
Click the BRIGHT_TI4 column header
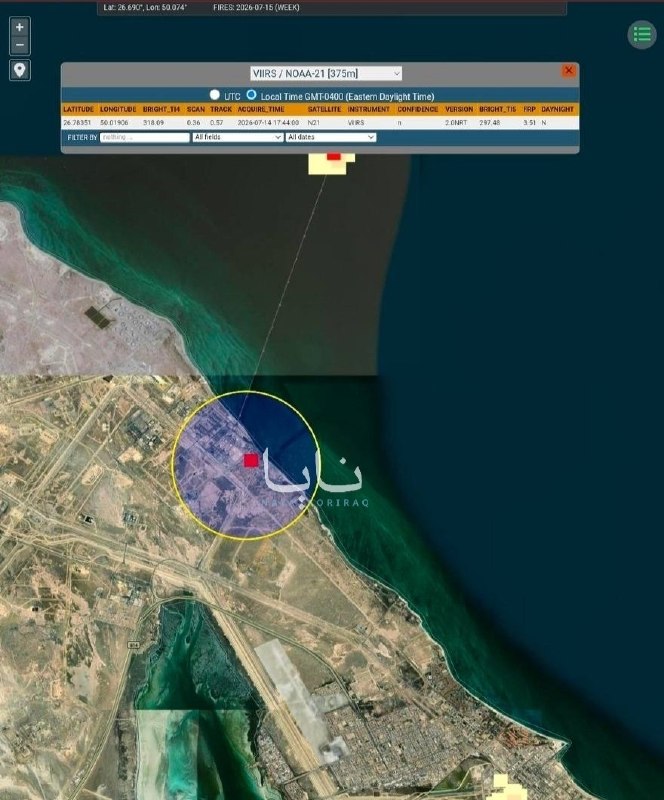161,109
